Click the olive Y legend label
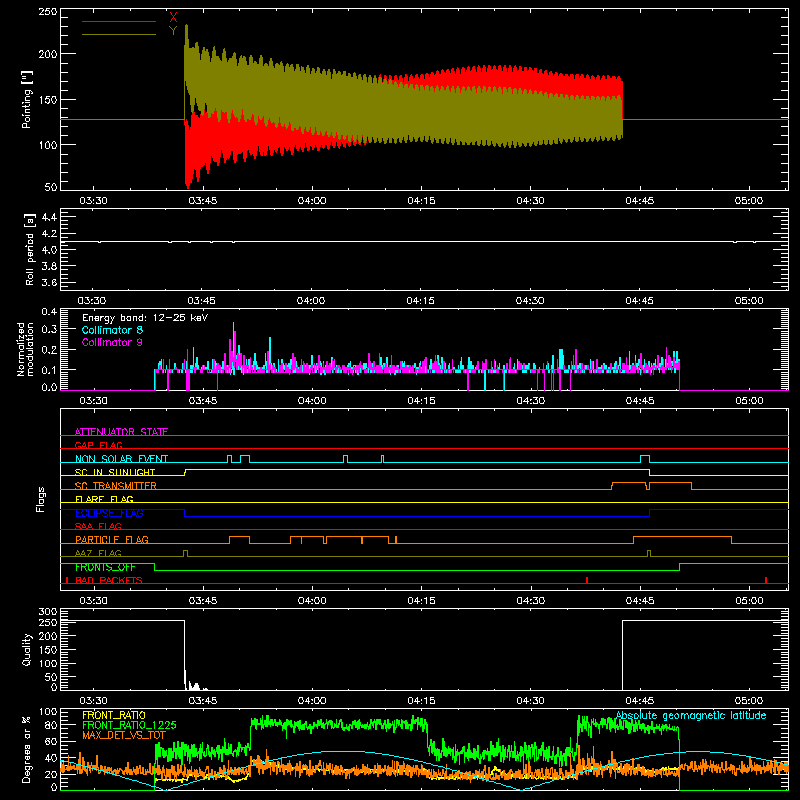800x800 pixels. [x=173, y=31]
